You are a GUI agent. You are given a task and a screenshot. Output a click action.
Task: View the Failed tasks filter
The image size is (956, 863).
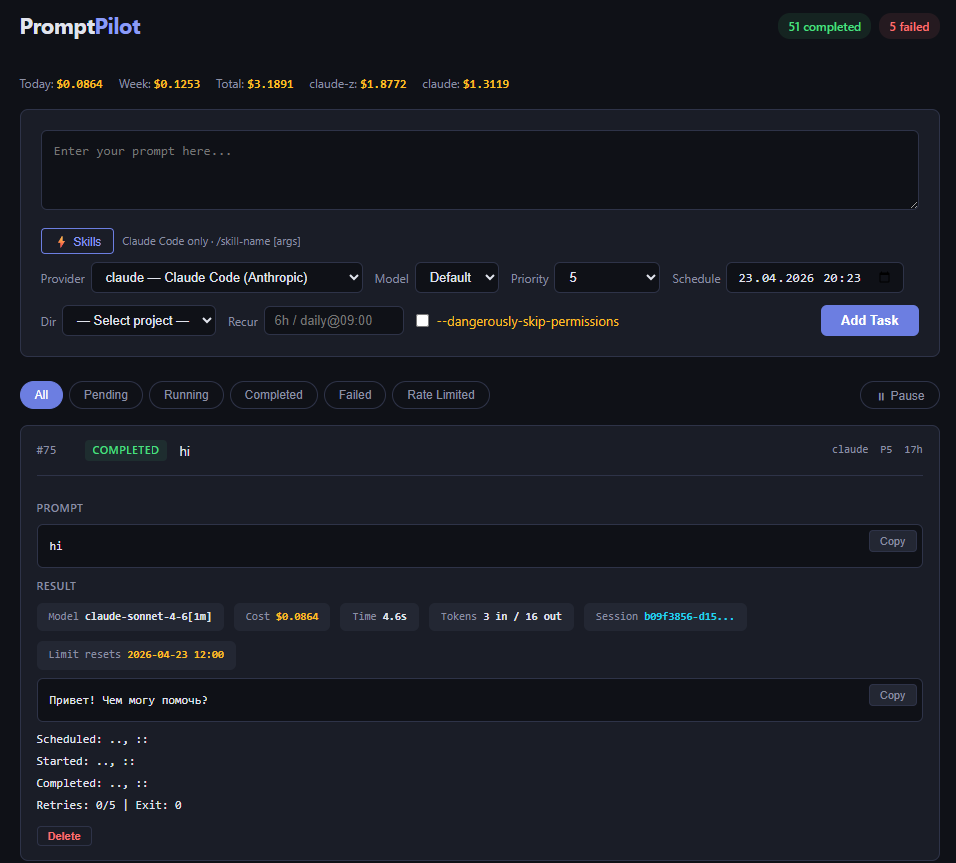[355, 395]
